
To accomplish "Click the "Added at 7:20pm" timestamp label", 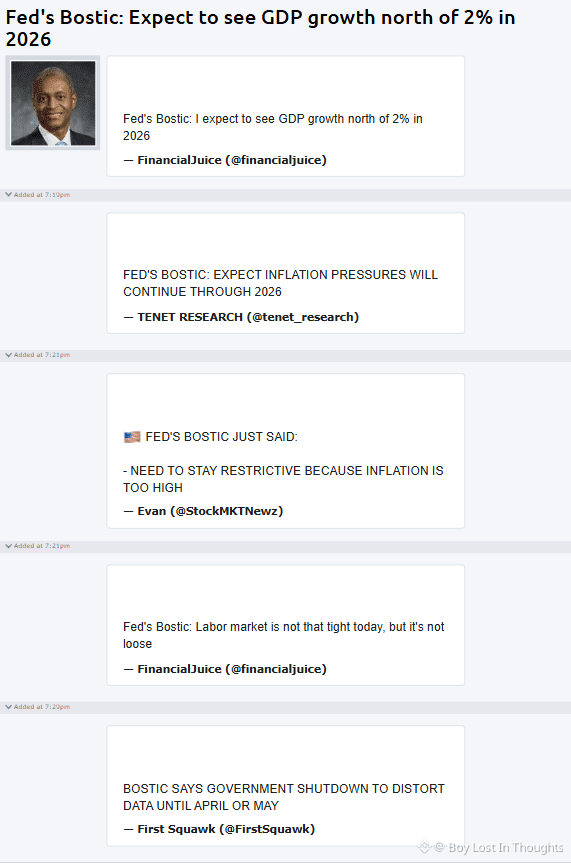I will click(x=42, y=707).
